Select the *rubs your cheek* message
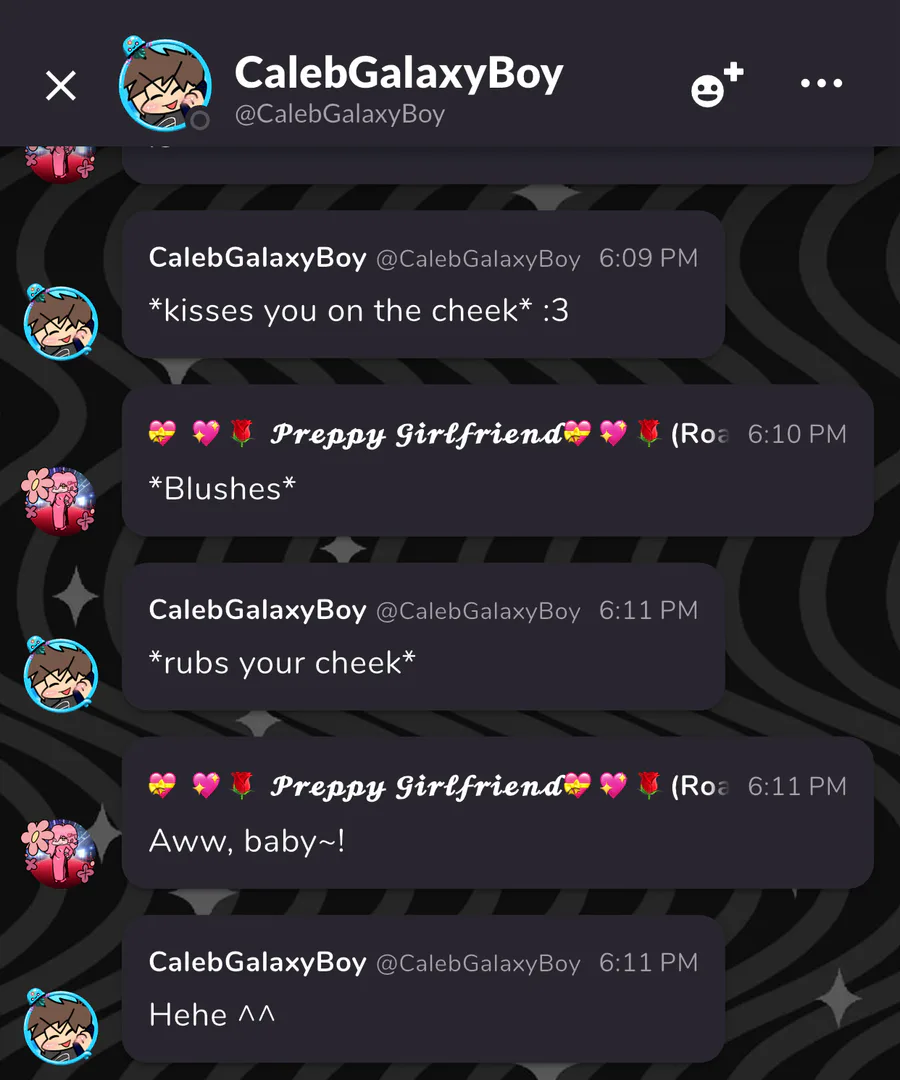 (x=423, y=636)
